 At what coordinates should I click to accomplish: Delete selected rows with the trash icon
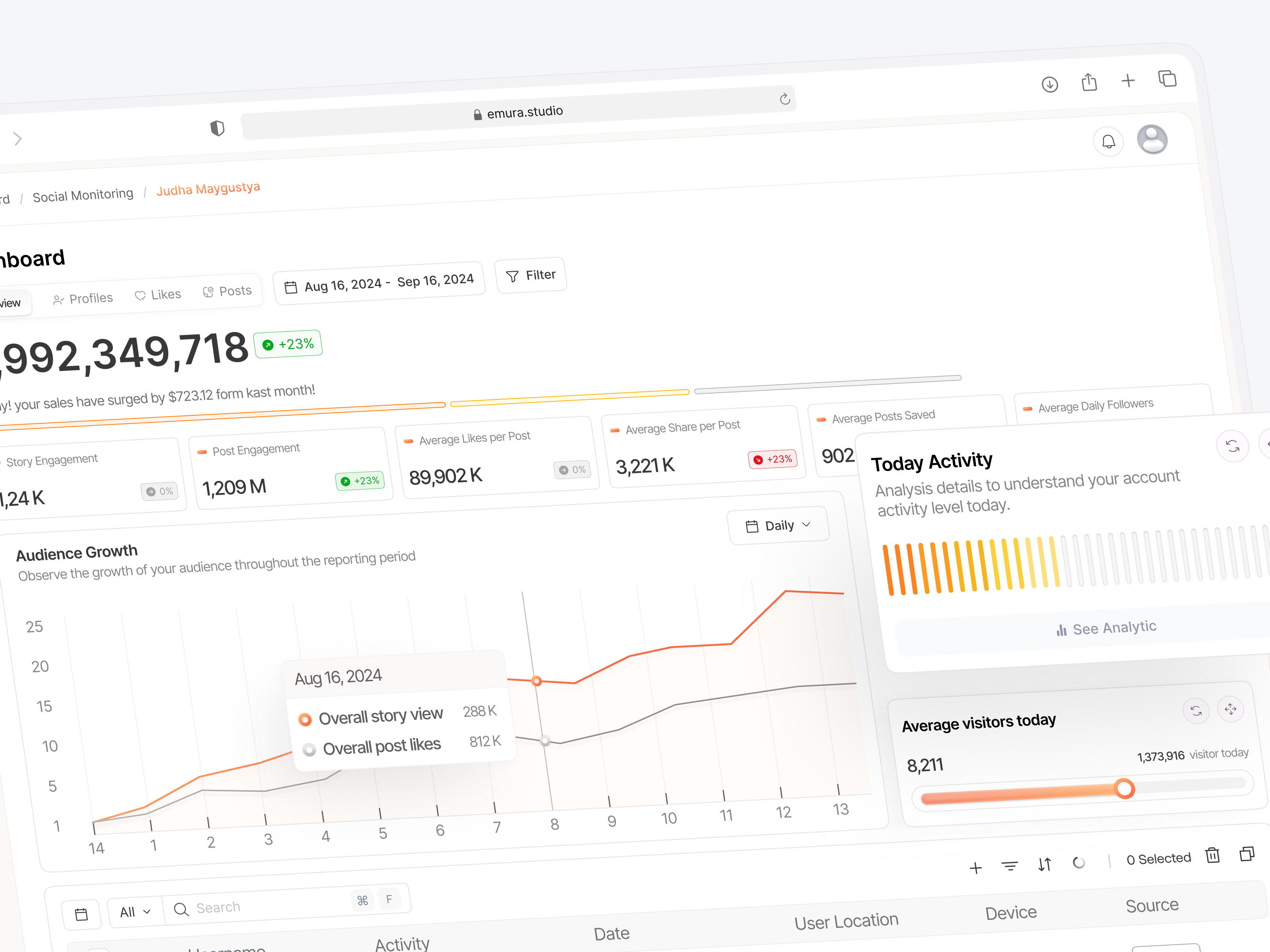pyautogui.click(x=1212, y=856)
